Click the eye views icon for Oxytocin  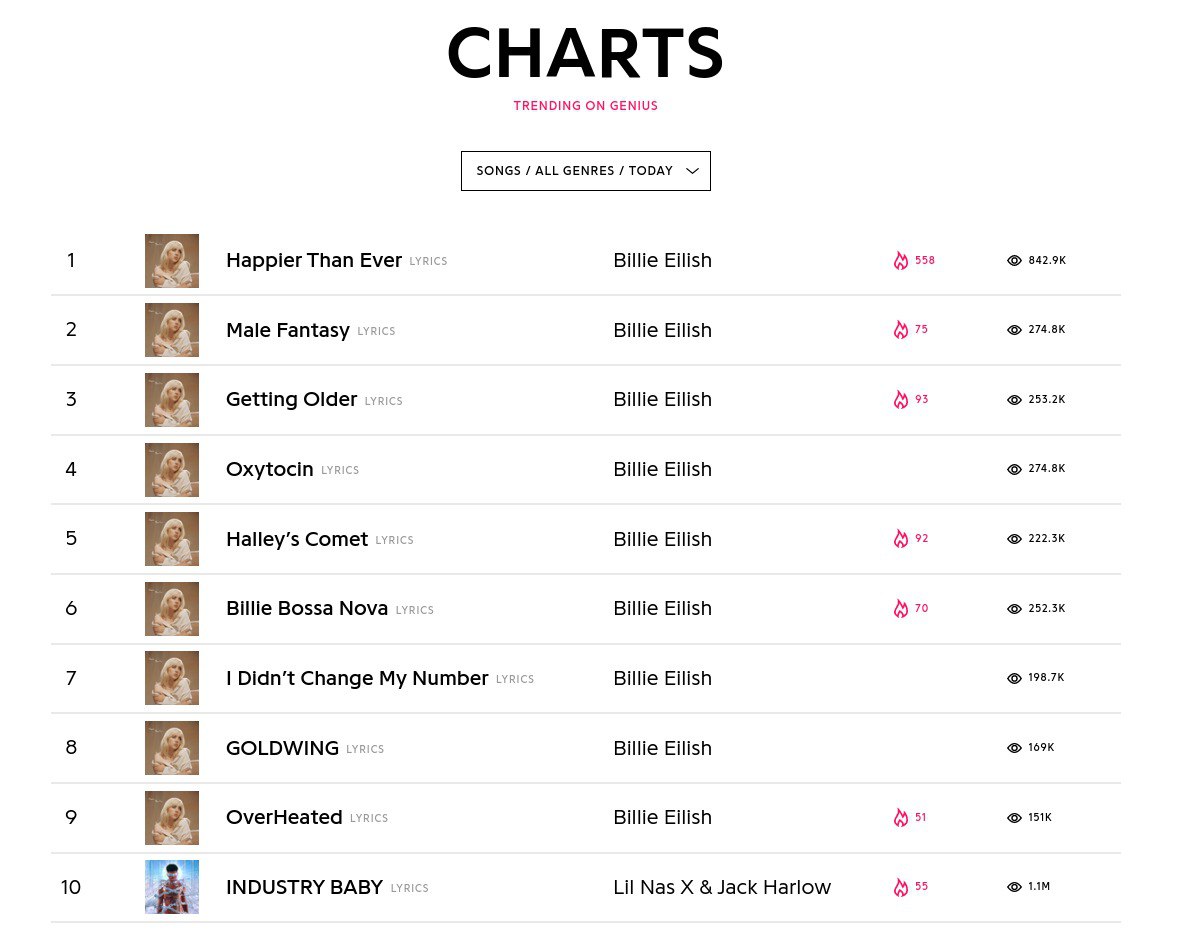[1014, 469]
